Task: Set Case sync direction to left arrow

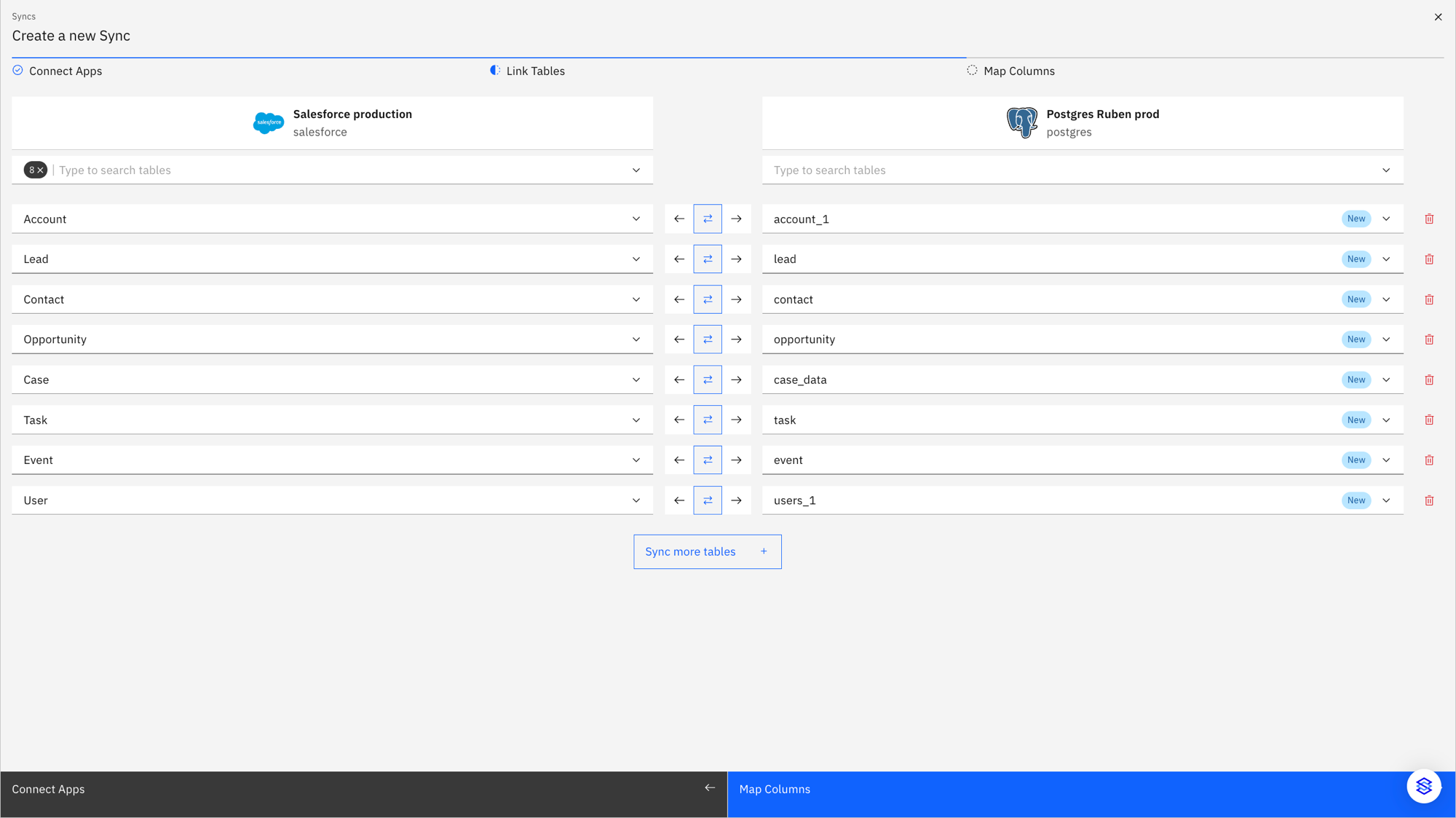Action: [679, 379]
